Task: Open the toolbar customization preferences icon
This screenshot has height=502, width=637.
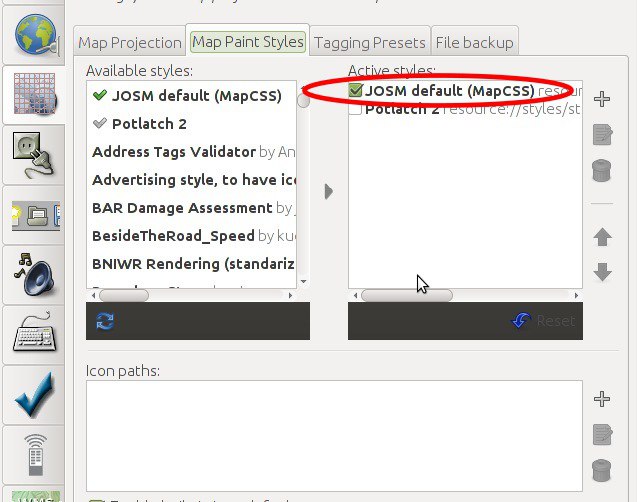Action: (34, 215)
